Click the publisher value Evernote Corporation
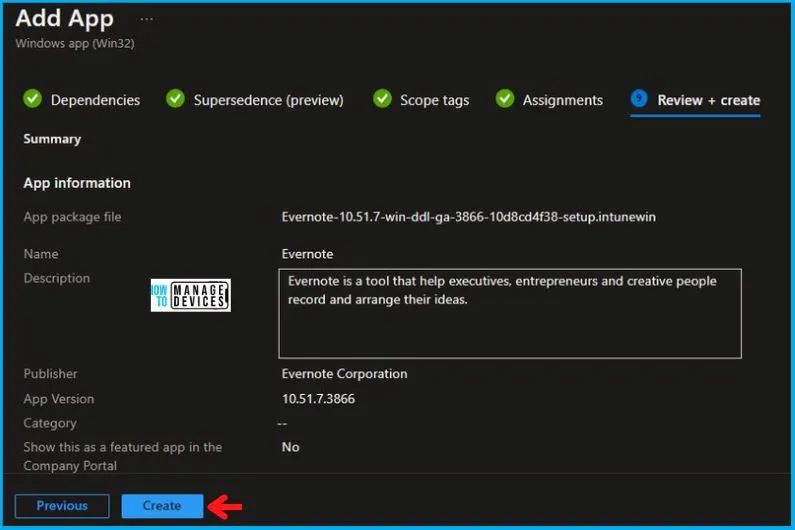Screen dimensions: 795x530 (x=344, y=374)
